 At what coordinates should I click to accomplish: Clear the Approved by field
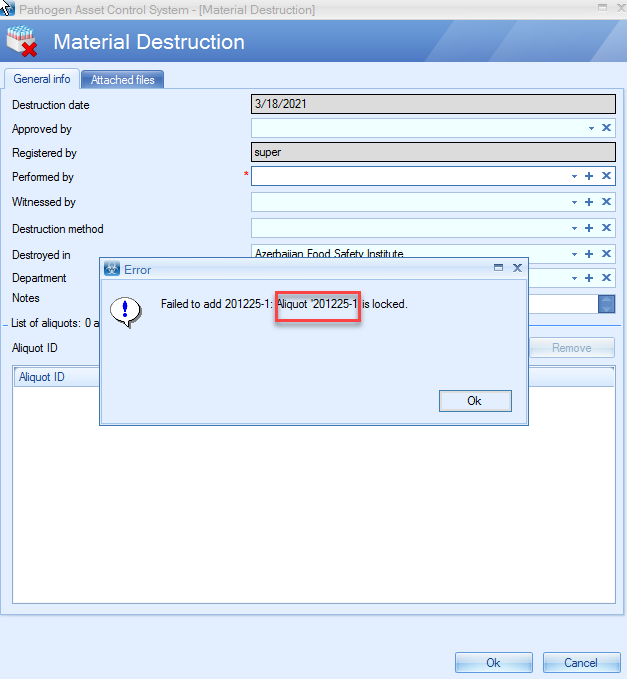pos(606,128)
